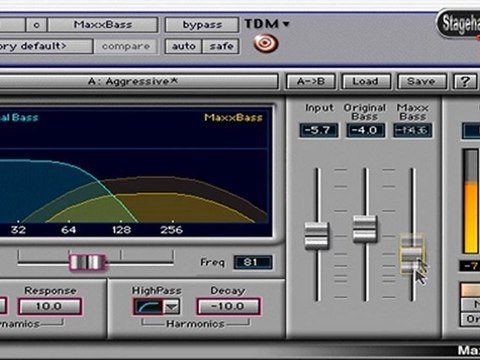Select the Original Bass value -4.0
The width and height of the screenshot is (480, 360).
click(x=365, y=130)
